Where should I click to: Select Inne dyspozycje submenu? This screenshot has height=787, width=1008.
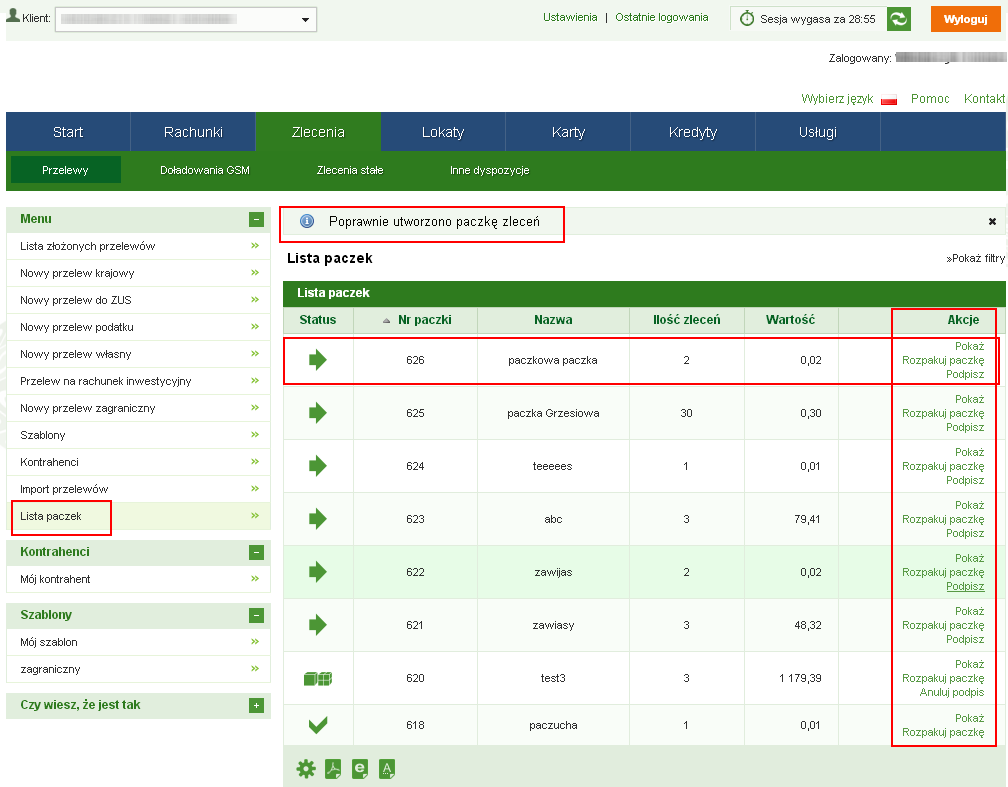pyautogui.click(x=489, y=170)
